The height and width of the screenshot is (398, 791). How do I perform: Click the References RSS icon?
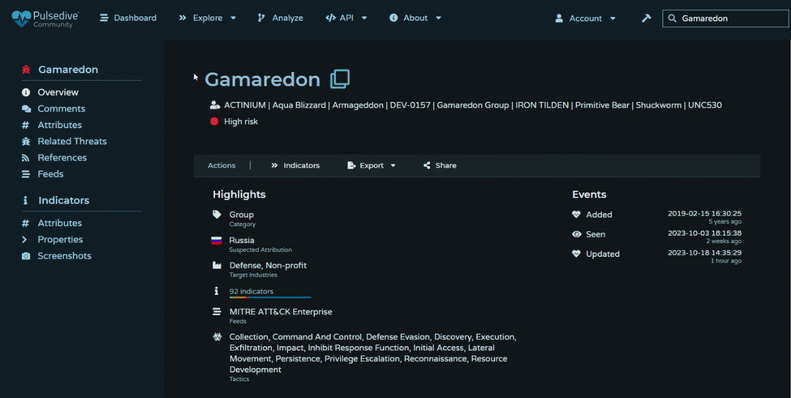tap(26, 157)
